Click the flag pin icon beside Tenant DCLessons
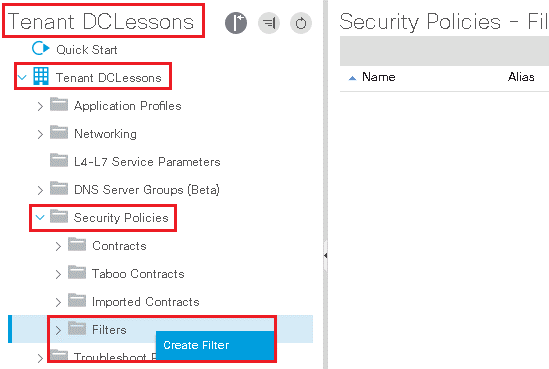549x369 pixels. pos(236,23)
